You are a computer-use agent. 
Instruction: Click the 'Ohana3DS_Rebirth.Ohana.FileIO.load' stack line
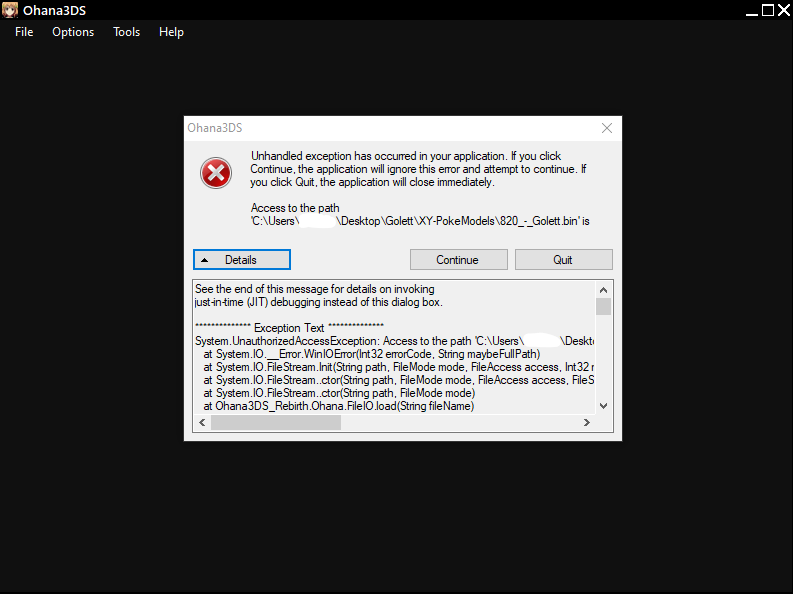click(339, 406)
